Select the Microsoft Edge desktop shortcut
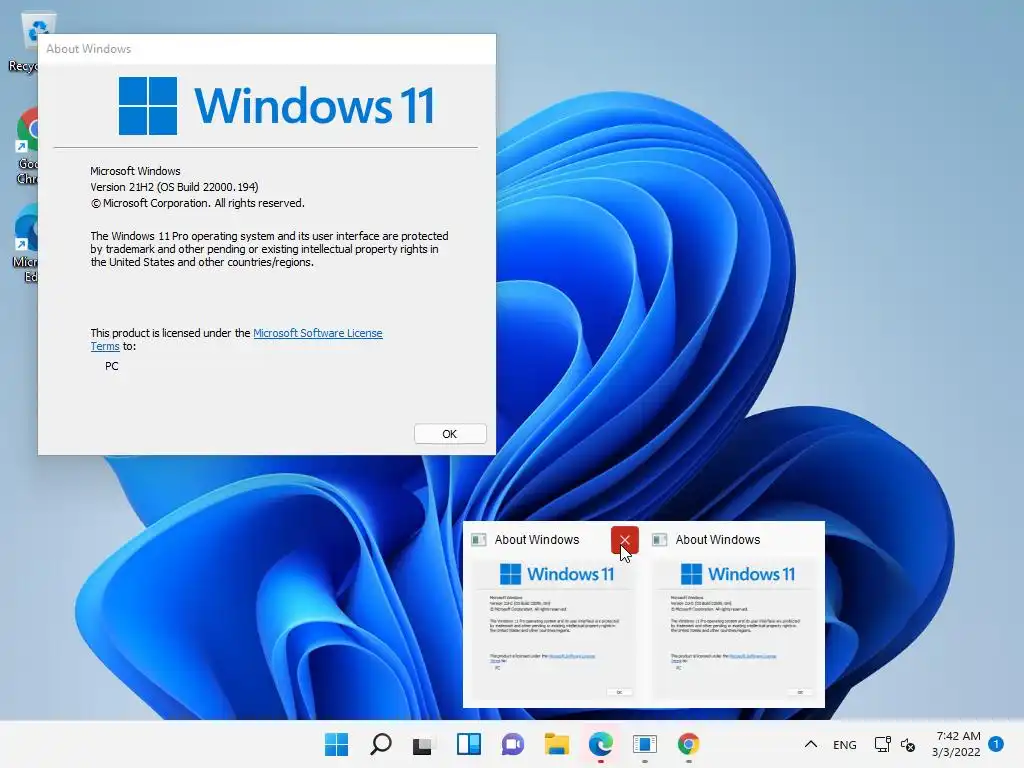1024x768 pixels. click(x=26, y=244)
